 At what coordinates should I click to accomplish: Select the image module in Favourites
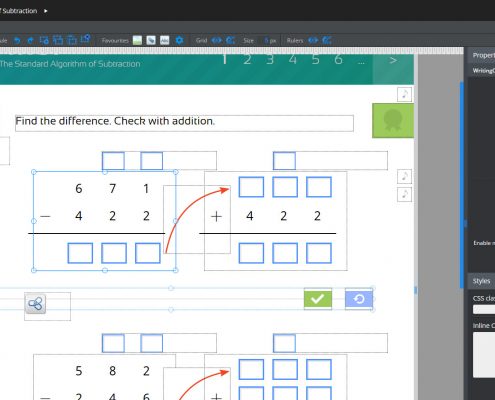coord(137,40)
